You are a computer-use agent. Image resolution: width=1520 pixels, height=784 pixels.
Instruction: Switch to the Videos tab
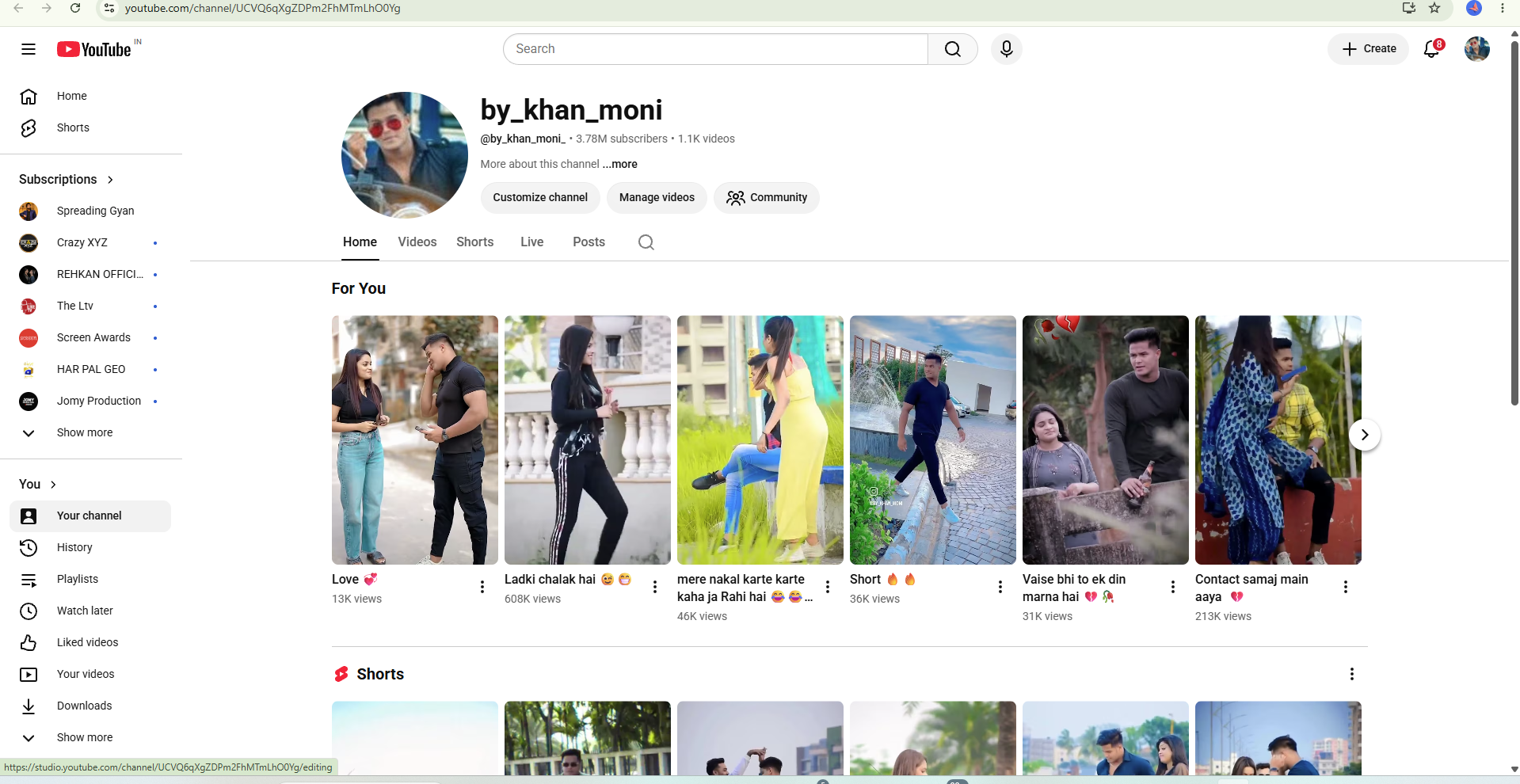click(x=417, y=242)
